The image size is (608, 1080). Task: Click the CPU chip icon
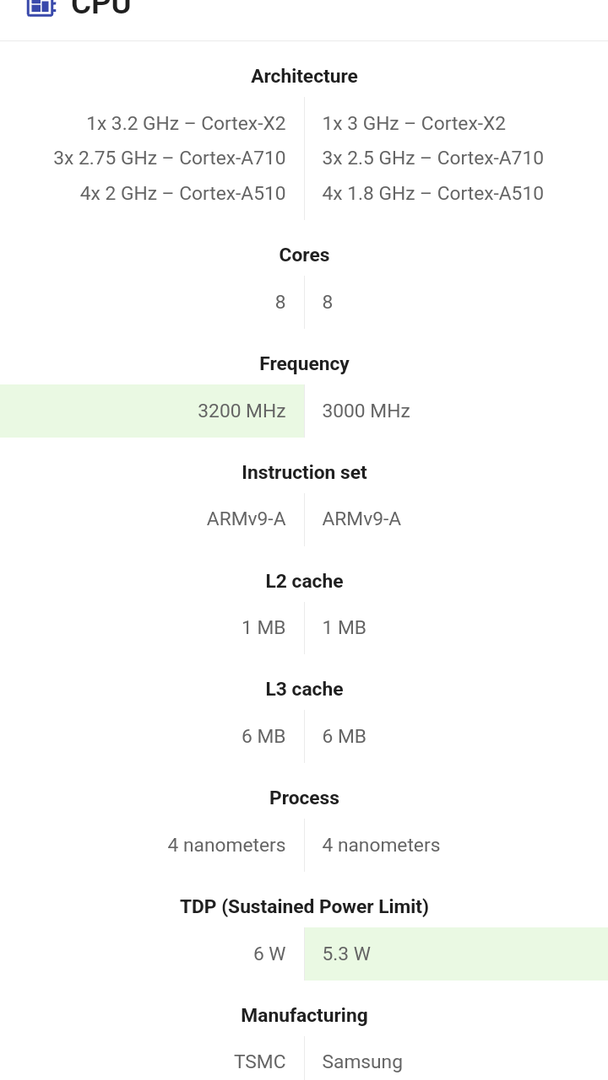[40, 6]
